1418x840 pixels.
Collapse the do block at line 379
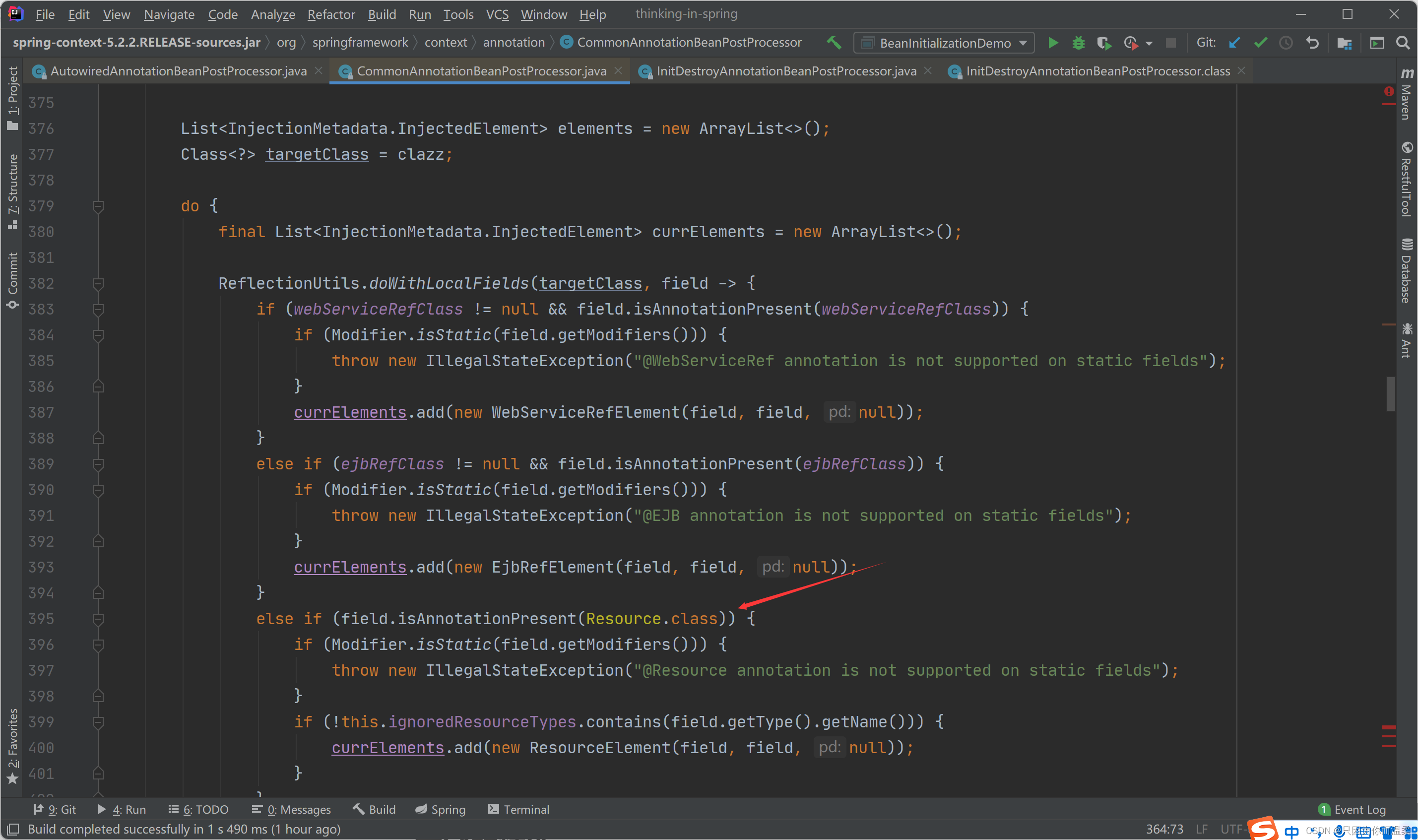98,206
